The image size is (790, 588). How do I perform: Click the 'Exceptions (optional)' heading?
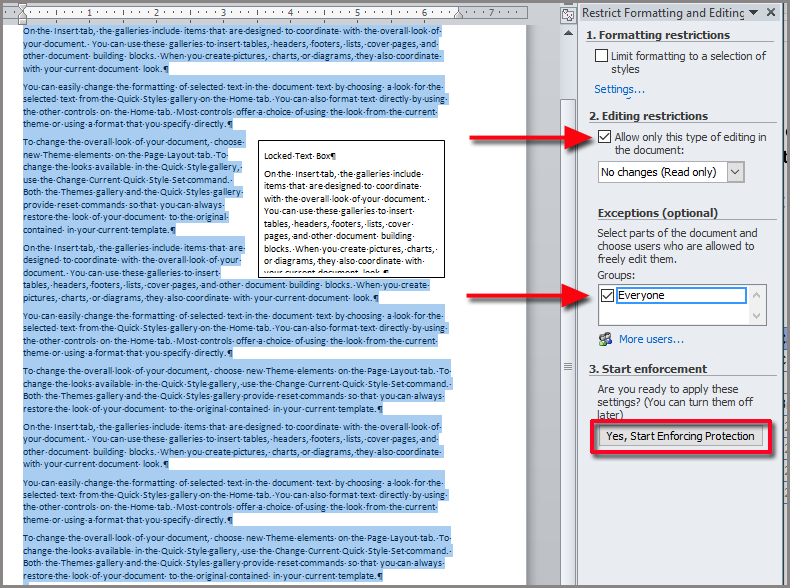[x=657, y=213]
